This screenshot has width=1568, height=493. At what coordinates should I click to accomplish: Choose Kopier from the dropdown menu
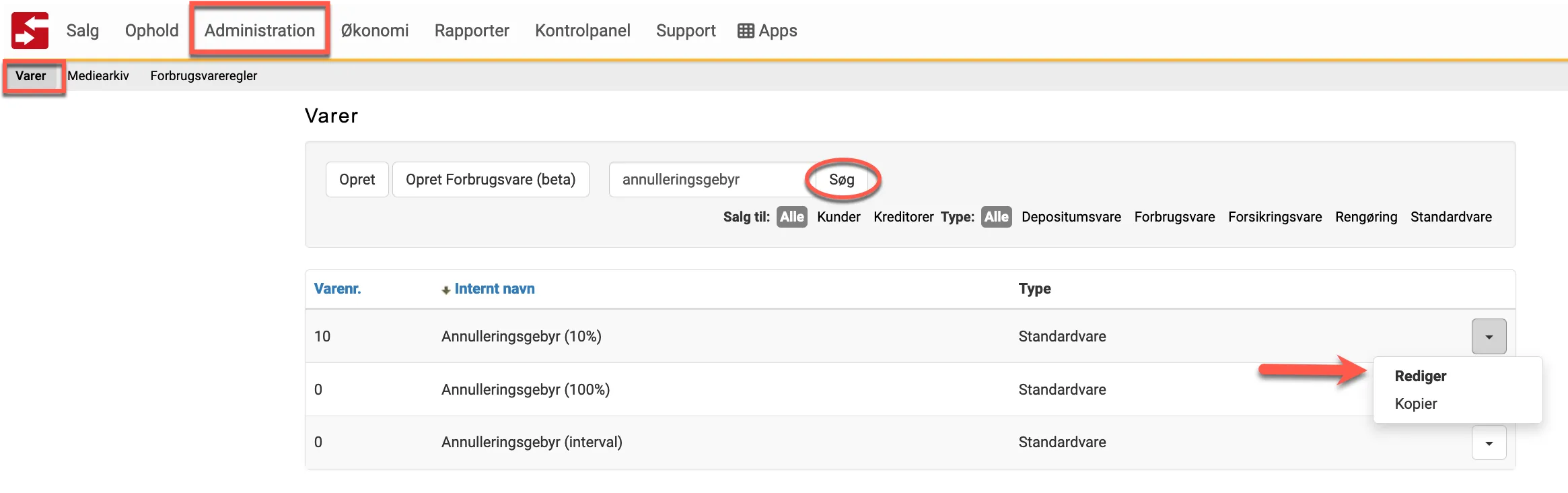[x=1415, y=404]
